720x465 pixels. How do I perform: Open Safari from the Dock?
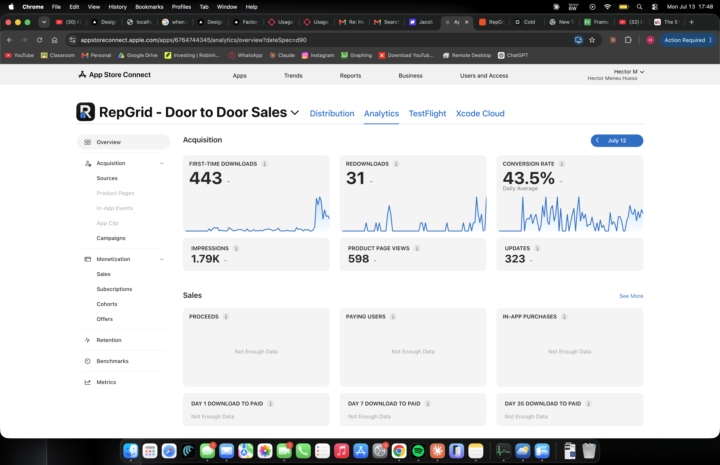pos(169,451)
